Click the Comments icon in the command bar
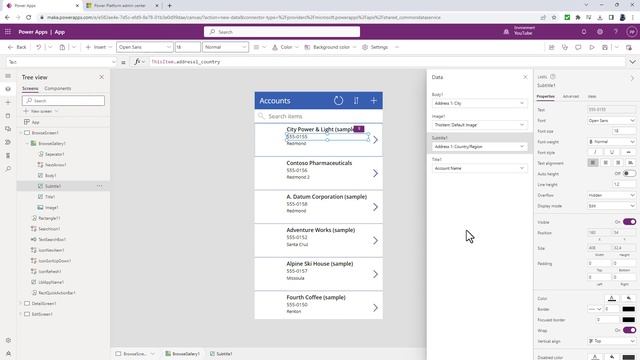Viewport: 640px width, 360px height. 578,47
